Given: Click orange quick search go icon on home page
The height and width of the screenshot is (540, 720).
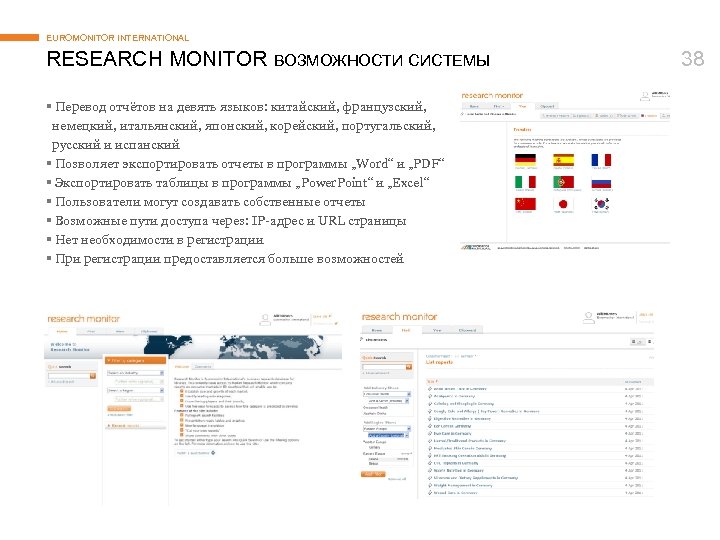Looking at the screenshot, I should click(x=92, y=376).
